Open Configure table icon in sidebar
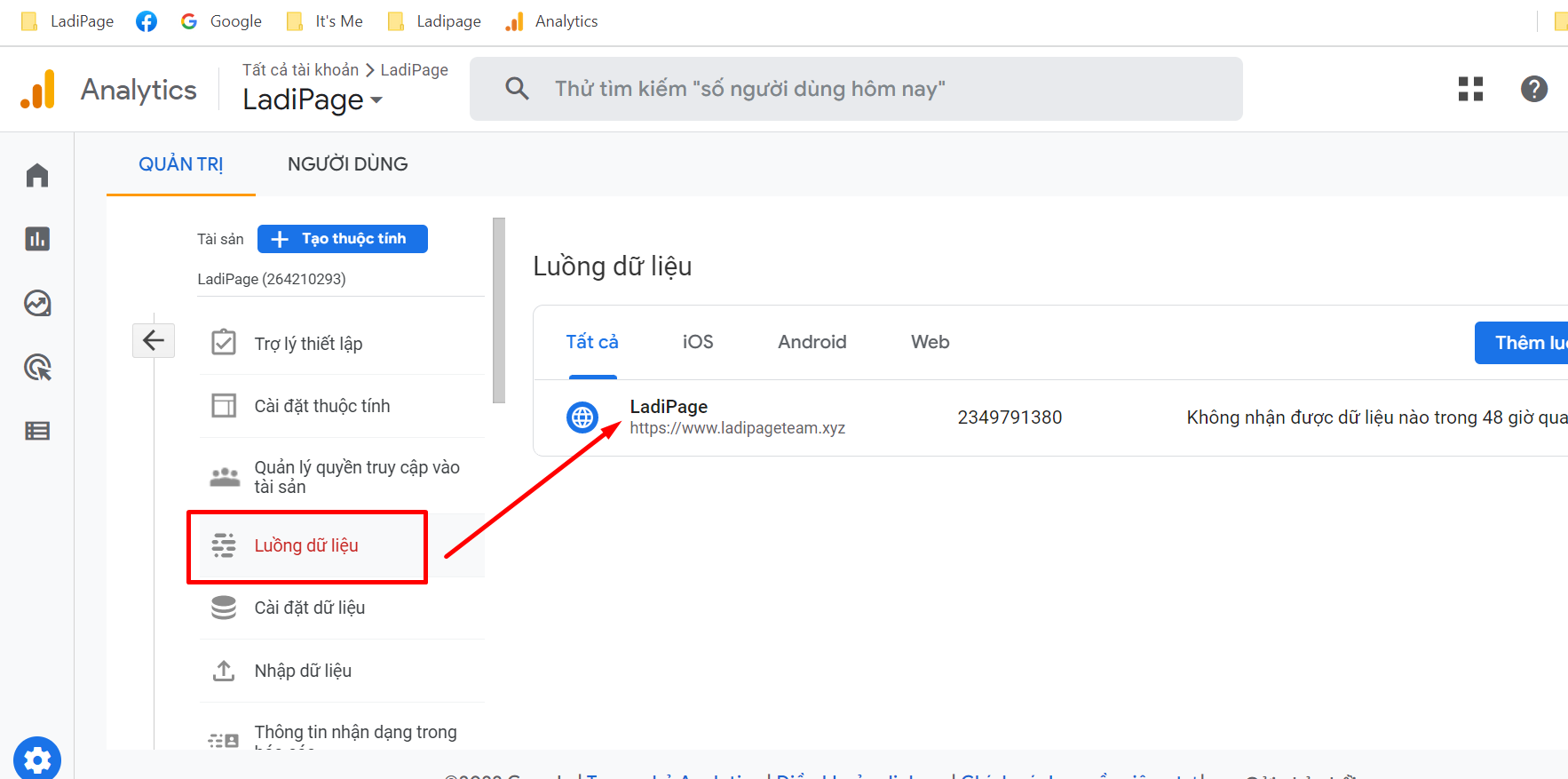This screenshot has width=1568, height=779. click(x=37, y=431)
